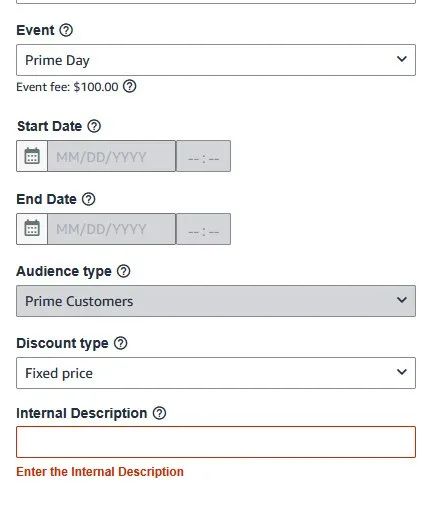Viewport: 439px width, 507px height.
Task: Click the Start Date MM/DD/YYYY field
Action: (111, 156)
